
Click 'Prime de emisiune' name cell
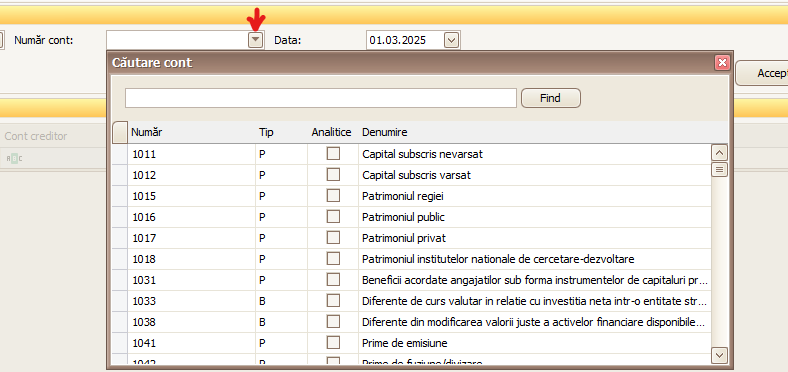coord(535,343)
